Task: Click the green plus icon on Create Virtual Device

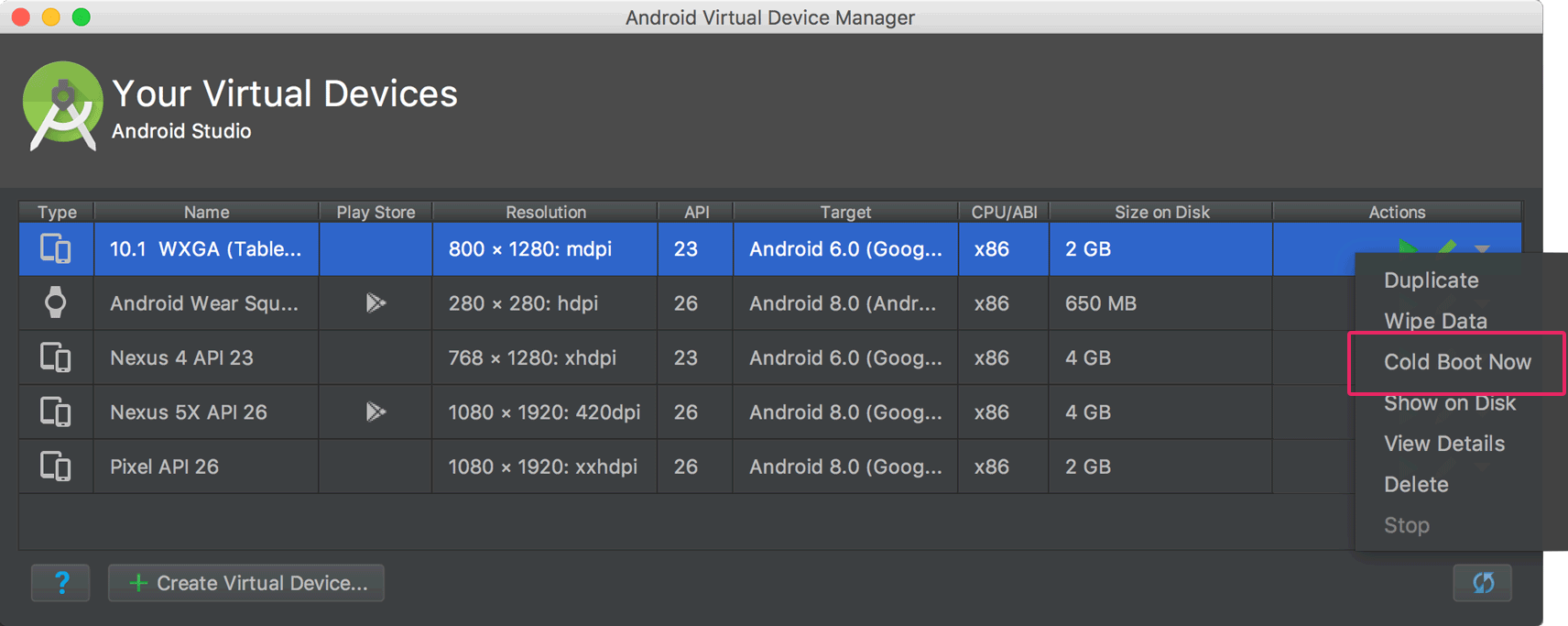Action: [x=137, y=583]
